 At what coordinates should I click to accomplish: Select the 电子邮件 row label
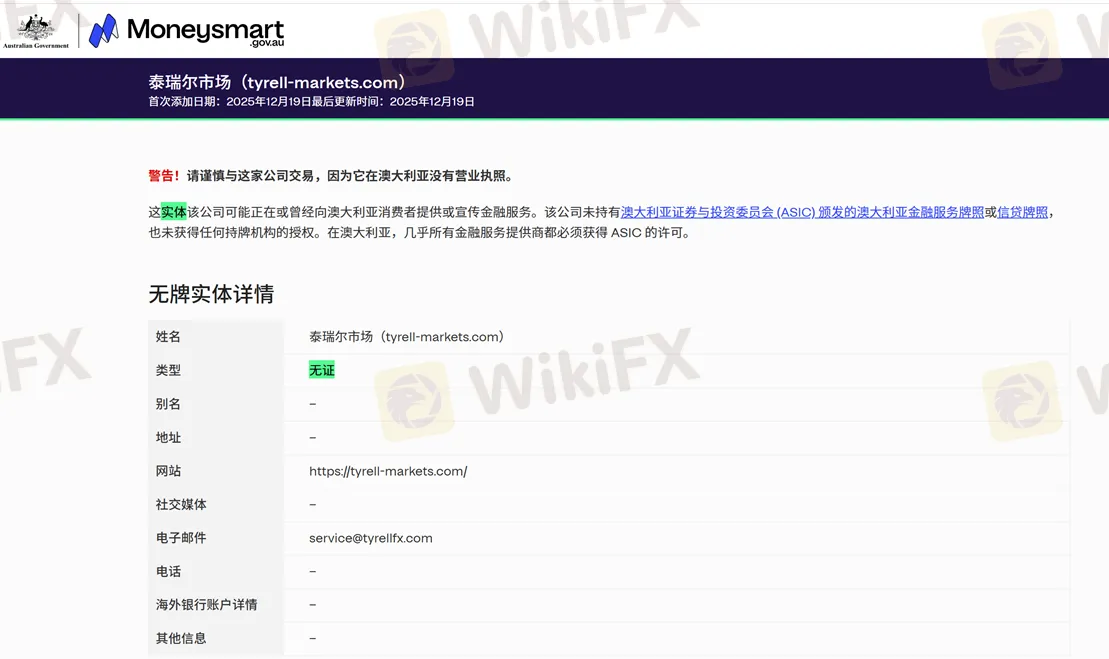click(181, 538)
